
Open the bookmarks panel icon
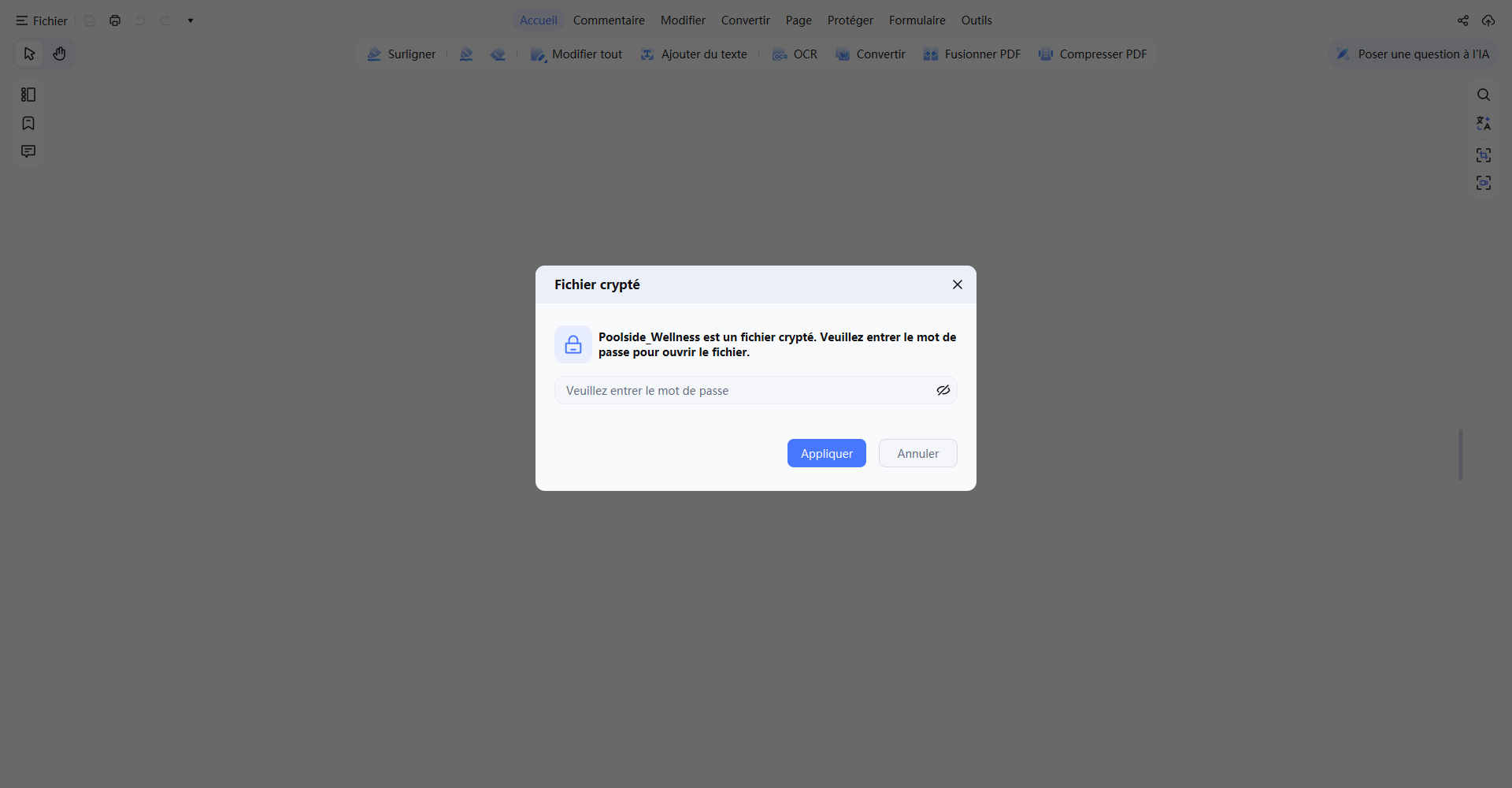[28, 123]
